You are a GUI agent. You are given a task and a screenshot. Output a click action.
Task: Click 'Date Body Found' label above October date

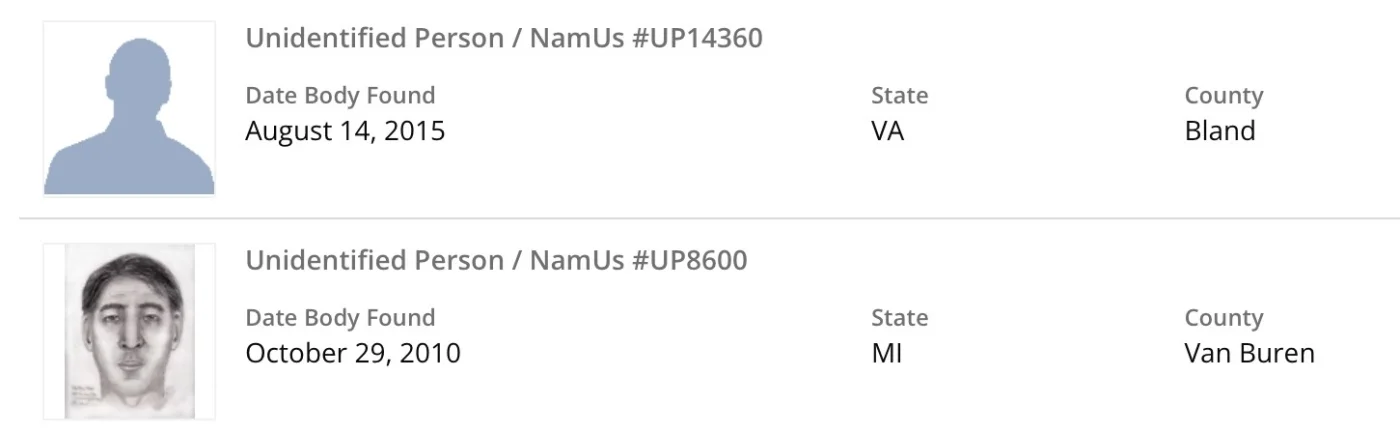[x=340, y=318]
